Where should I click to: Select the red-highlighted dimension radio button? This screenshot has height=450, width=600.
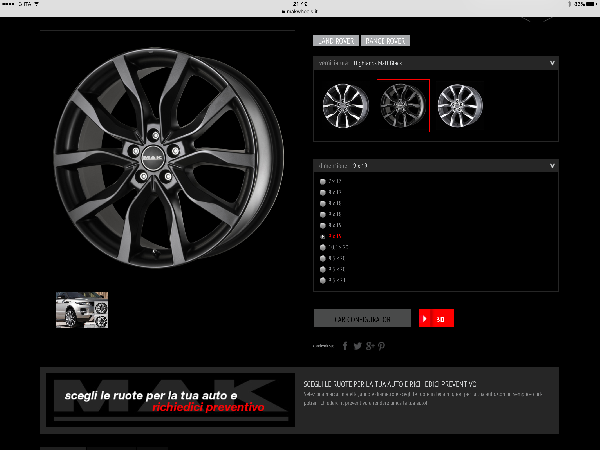point(323,236)
